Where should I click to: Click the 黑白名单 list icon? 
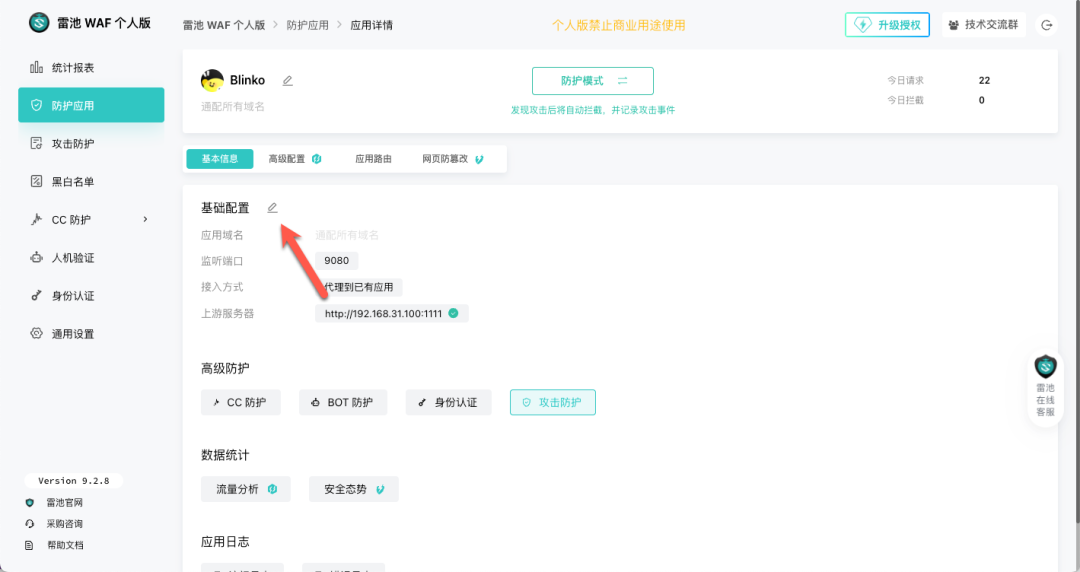coord(37,181)
